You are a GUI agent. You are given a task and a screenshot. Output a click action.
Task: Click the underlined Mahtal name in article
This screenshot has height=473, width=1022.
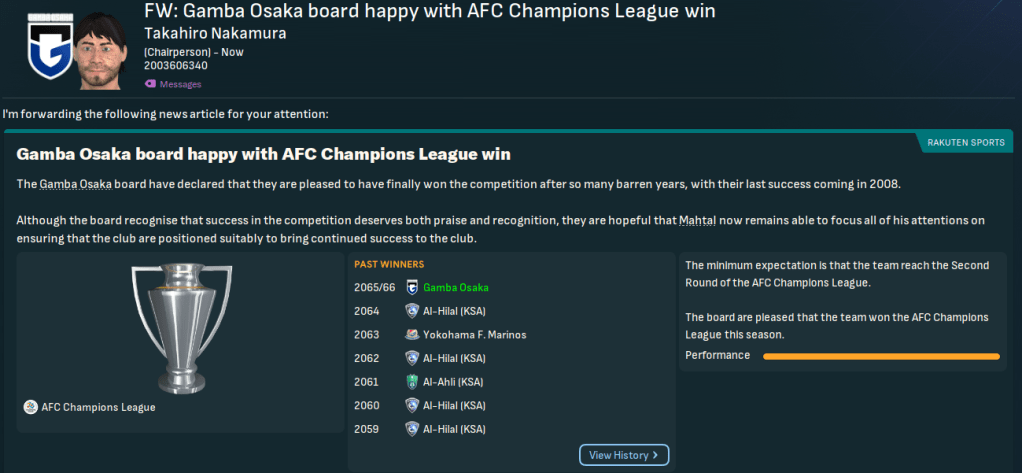click(698, 219)
